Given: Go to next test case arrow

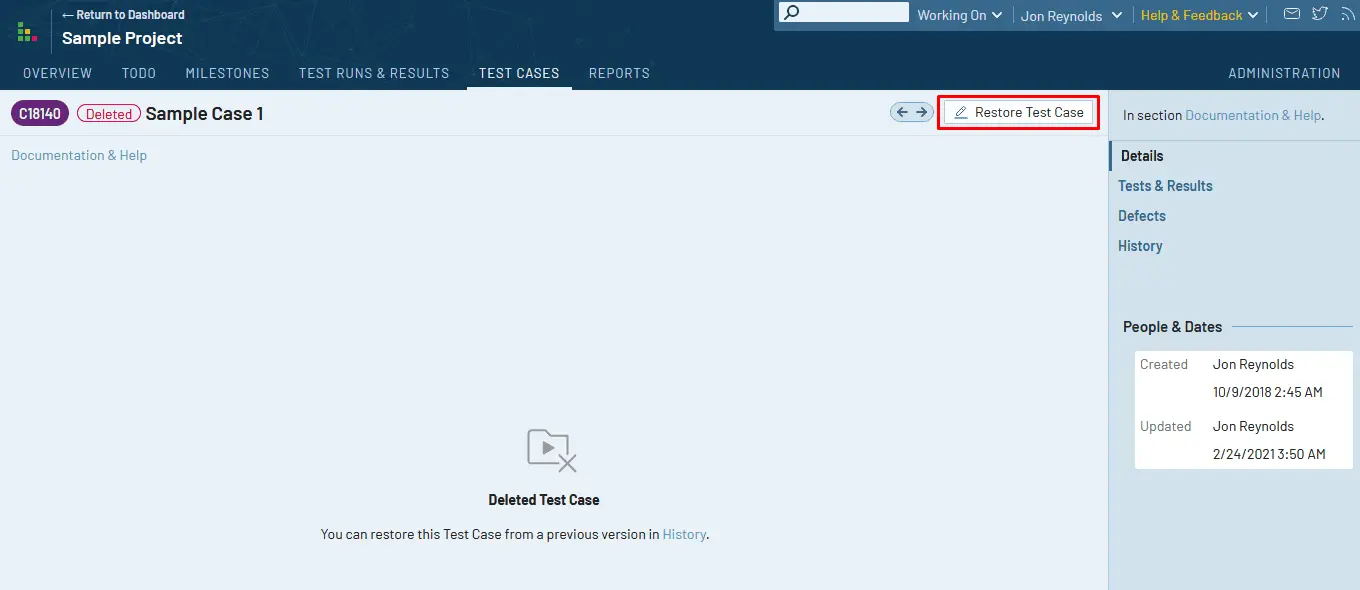Looking at the screenshot, I should [x=922, y=112].
